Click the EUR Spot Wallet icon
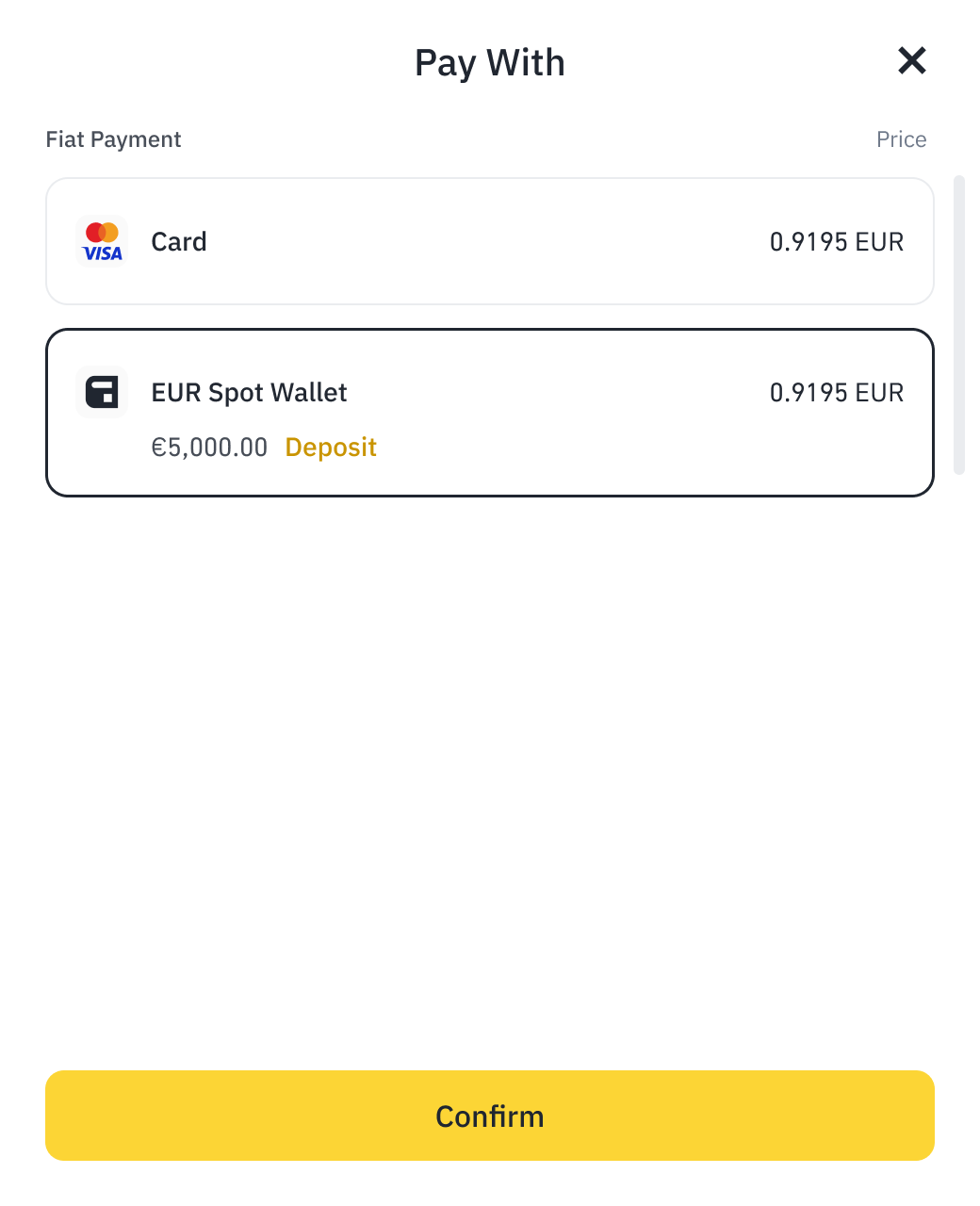 (102, 392)
